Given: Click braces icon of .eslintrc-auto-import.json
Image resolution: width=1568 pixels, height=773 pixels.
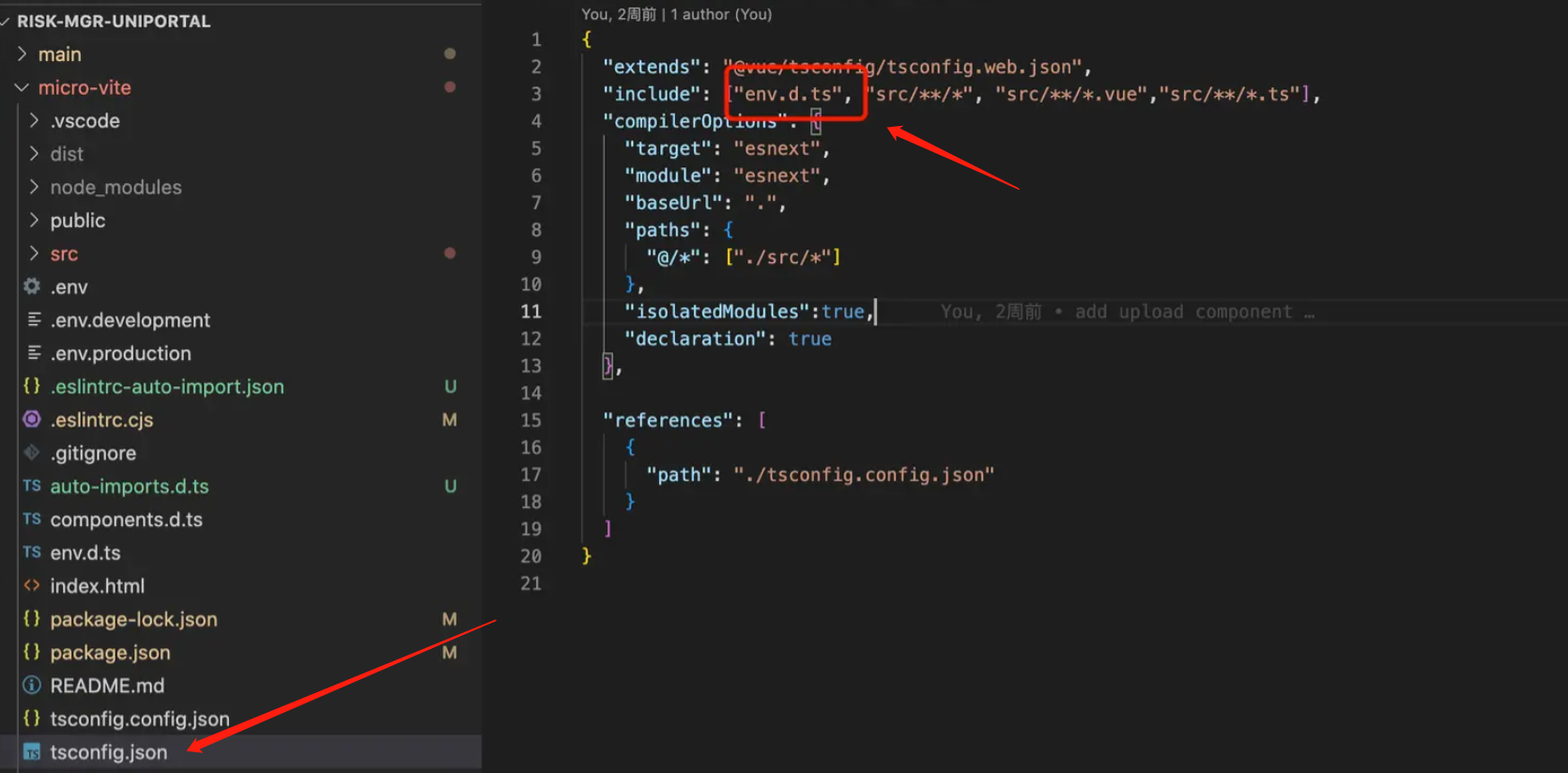Looking at the screenshot, I should point(32,386).
